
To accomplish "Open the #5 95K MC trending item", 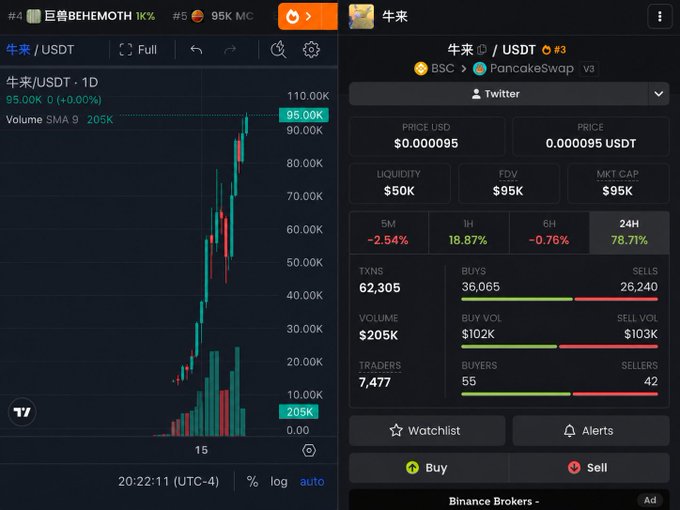I will click(212, 16).
